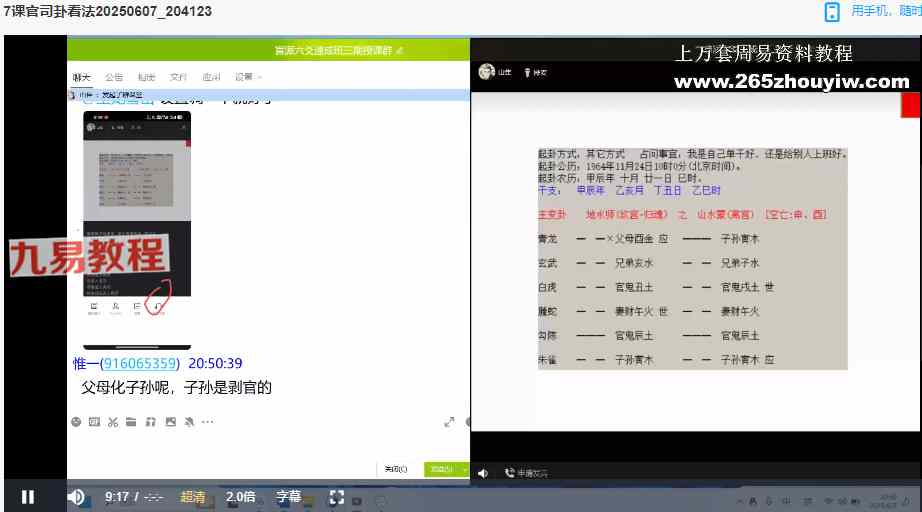Screen dimensions: 922x512
Task: Switch to the 公告 tab
Action: click(114, 77)
